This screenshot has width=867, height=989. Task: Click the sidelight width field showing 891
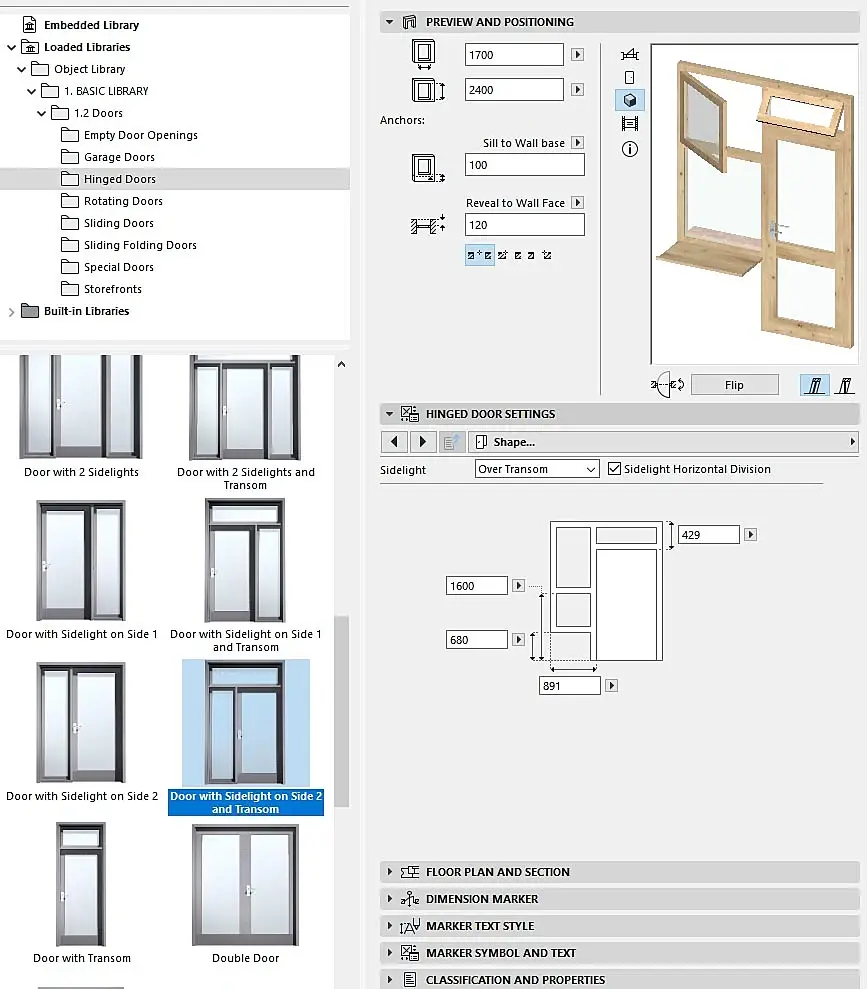pos(569,686)
